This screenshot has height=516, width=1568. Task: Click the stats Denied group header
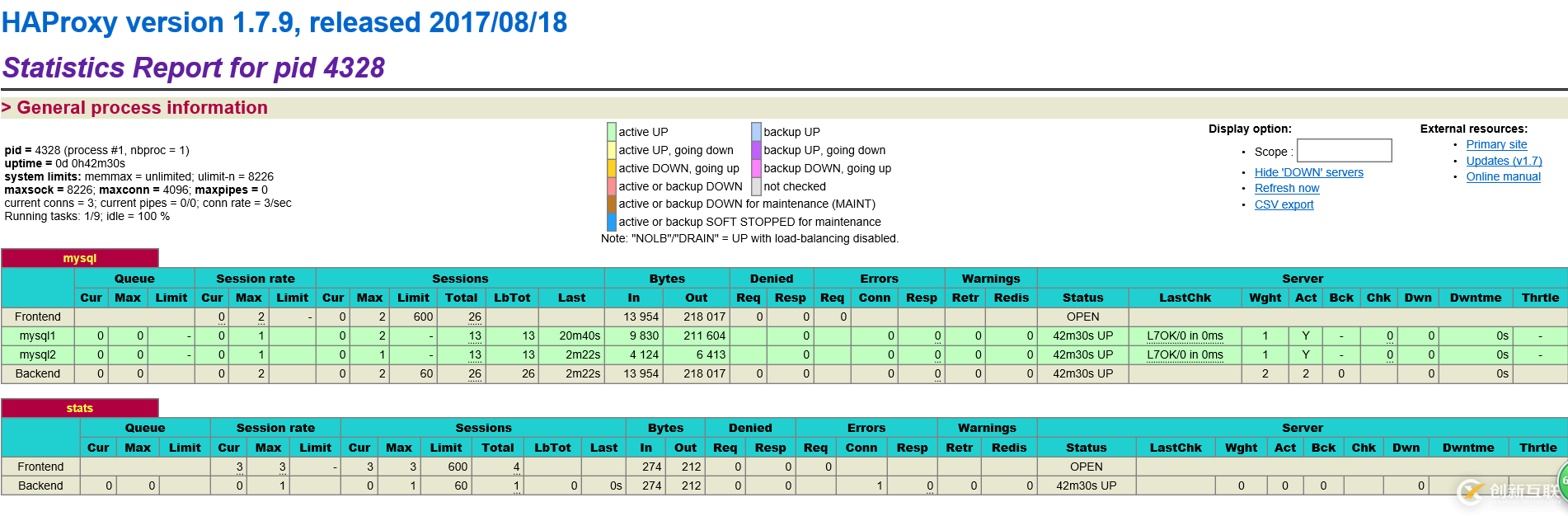click(750, 428)
